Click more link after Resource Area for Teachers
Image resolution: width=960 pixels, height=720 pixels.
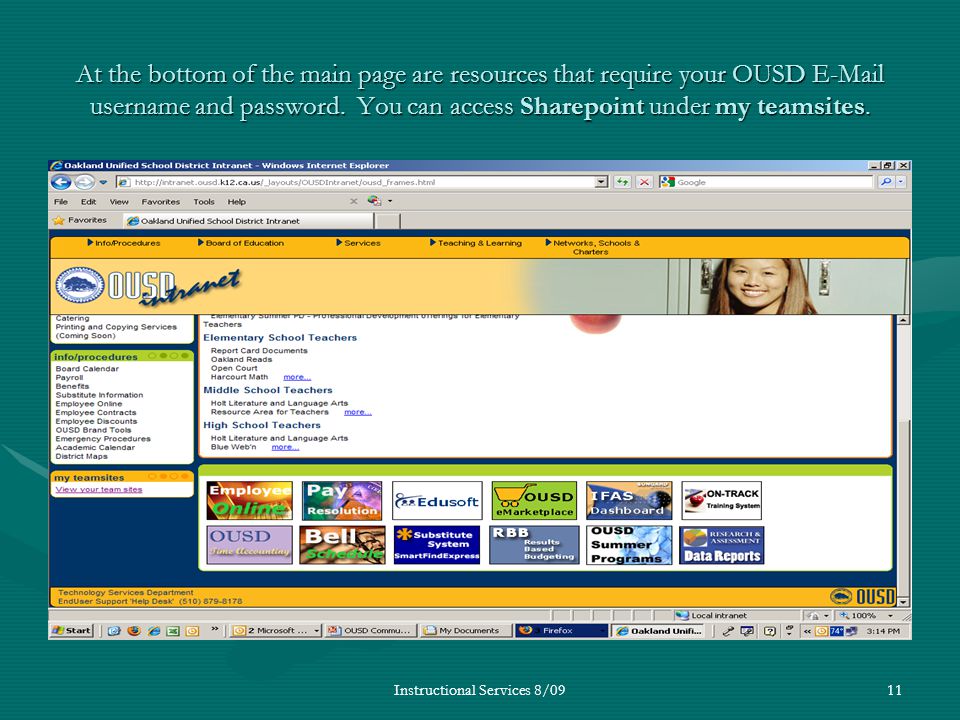pyautogui.click(x=358, y=412)
